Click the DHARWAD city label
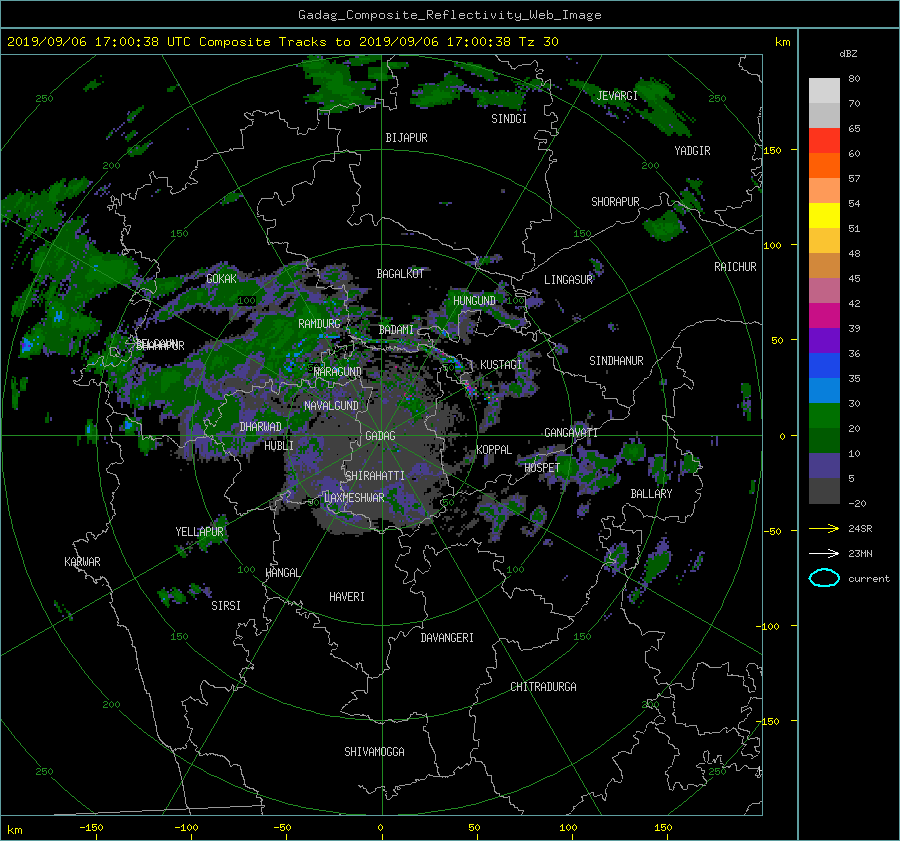The height and width of the screenshot is (841, 900). pos(261,427)
